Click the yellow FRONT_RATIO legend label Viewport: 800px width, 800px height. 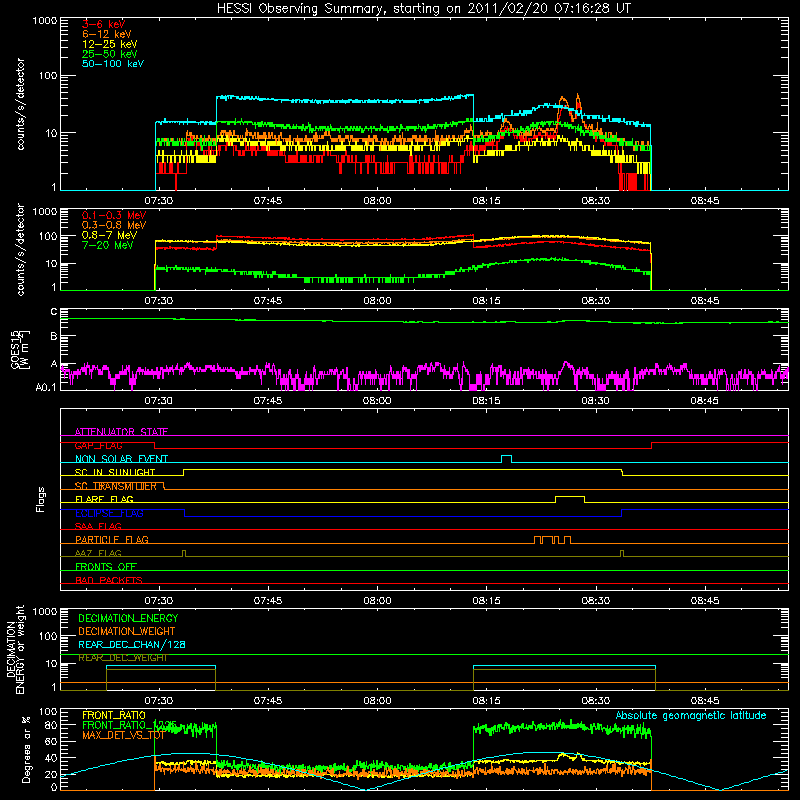(114, 715)
